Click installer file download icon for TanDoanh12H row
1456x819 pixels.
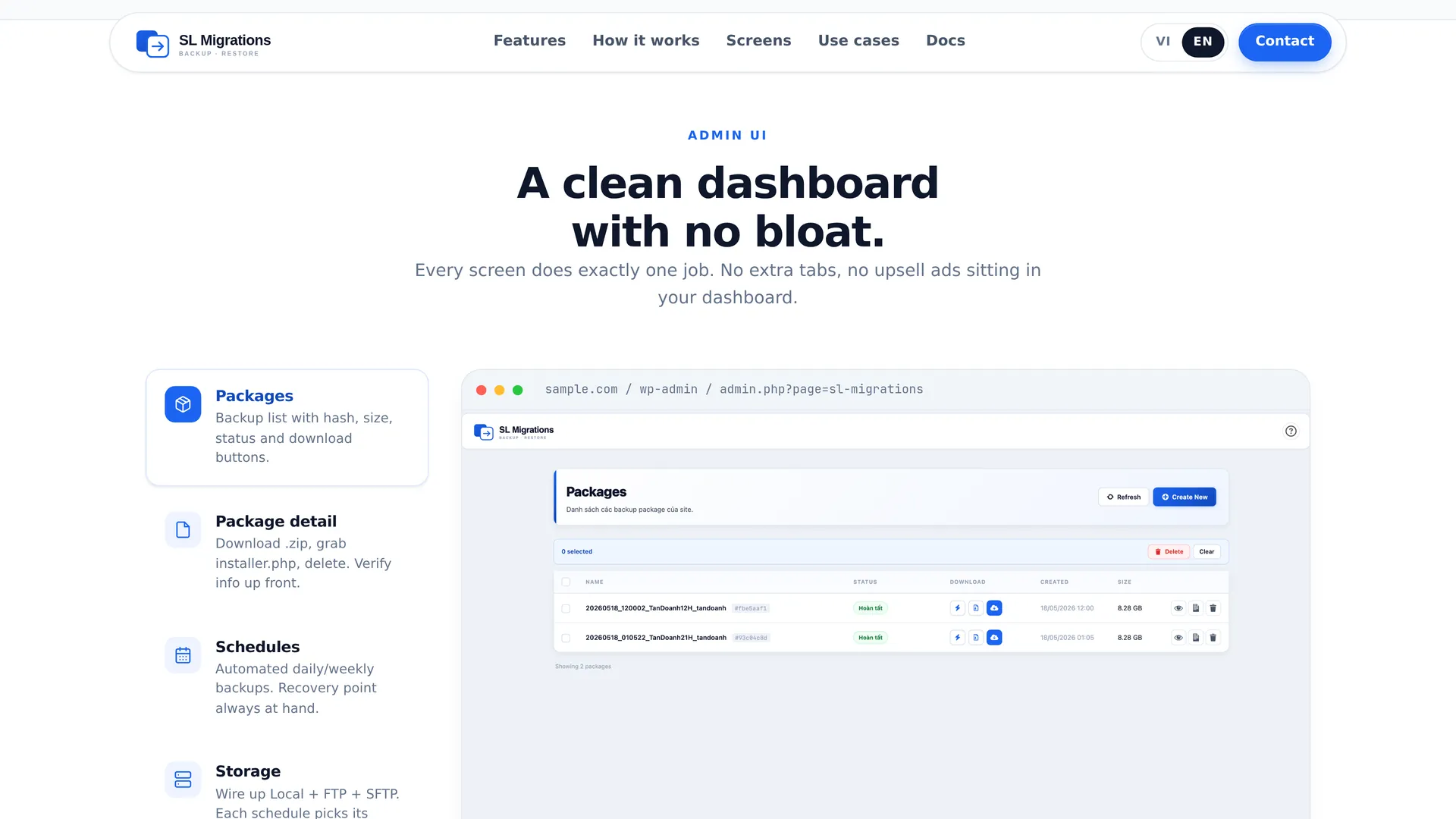[976, 608]
